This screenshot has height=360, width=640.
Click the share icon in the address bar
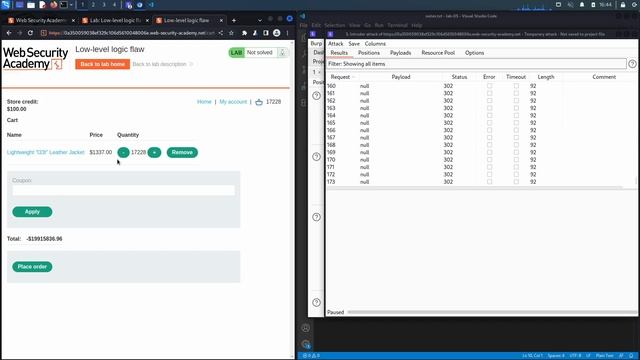coord(221,33)
